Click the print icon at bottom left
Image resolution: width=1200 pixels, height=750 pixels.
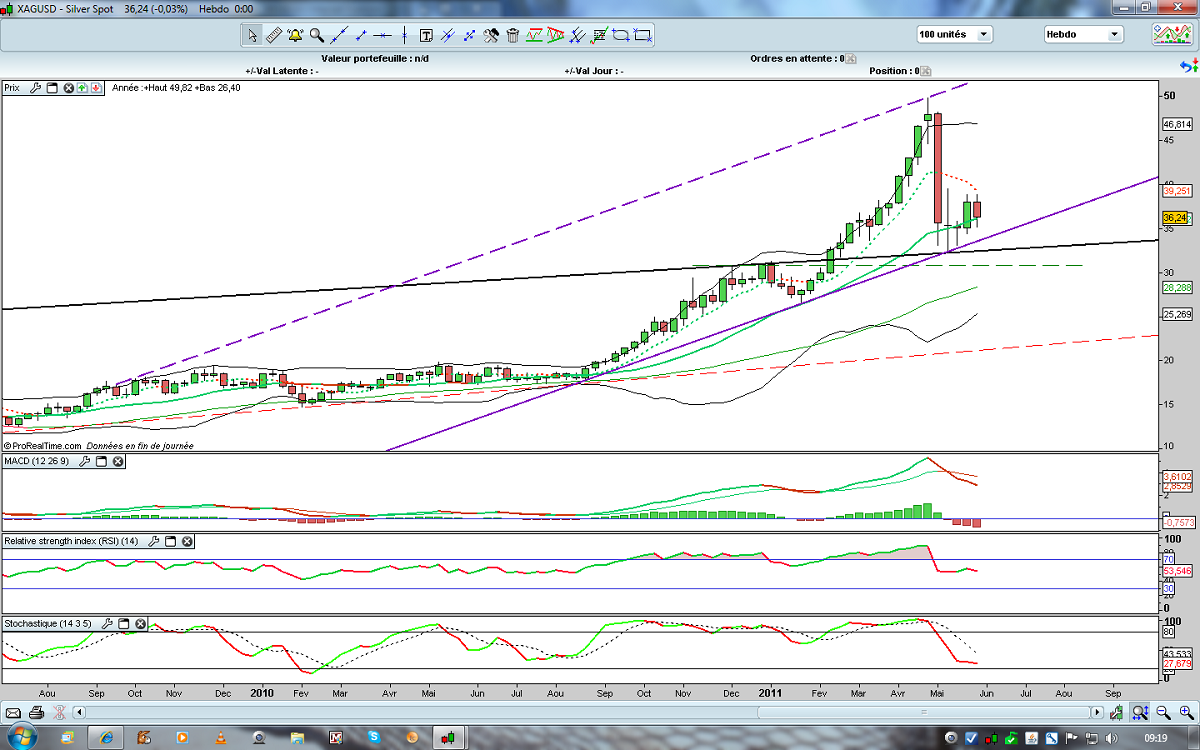tap(37, 712)
